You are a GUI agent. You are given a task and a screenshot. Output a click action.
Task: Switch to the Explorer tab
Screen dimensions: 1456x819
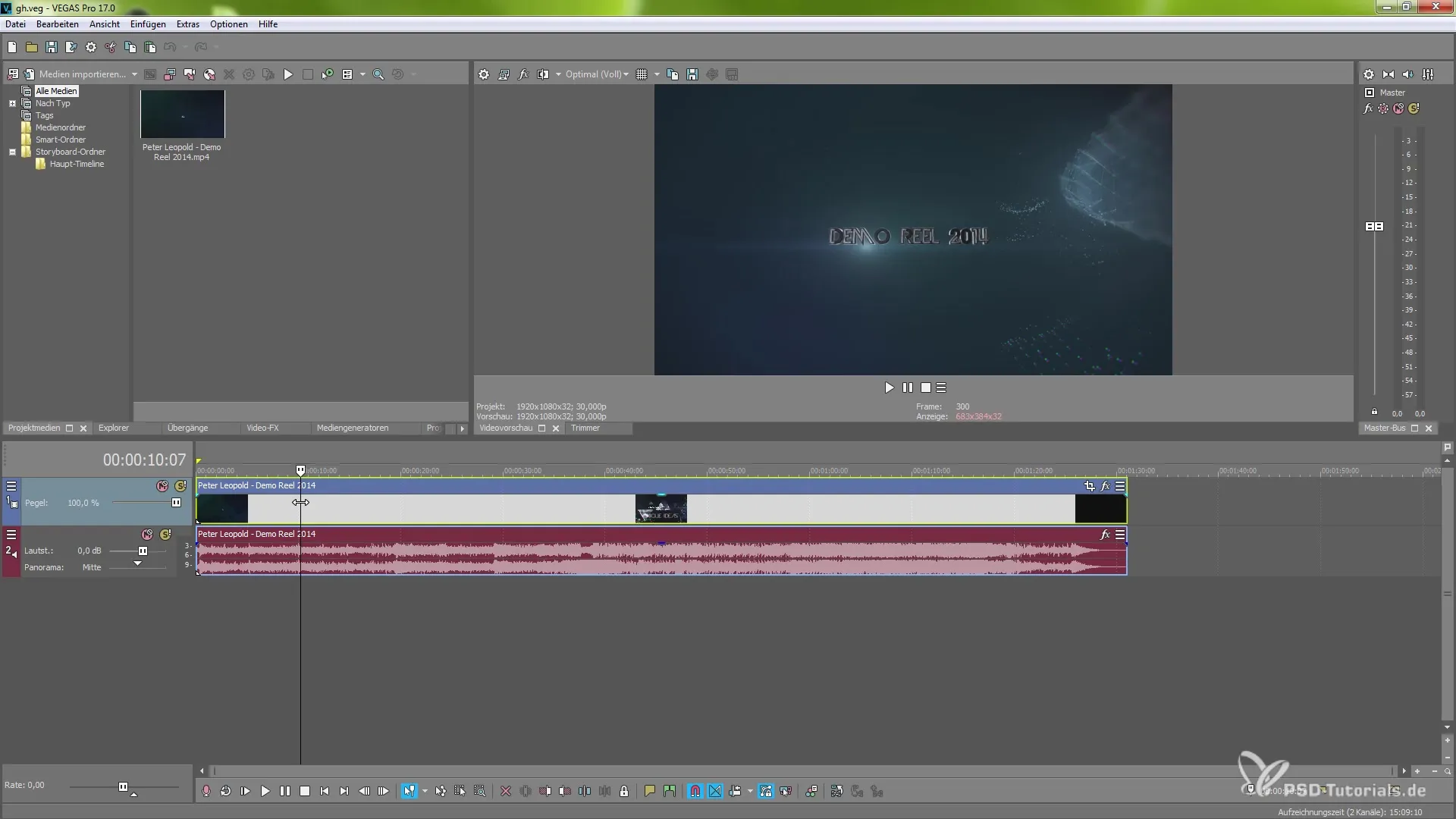114,428
